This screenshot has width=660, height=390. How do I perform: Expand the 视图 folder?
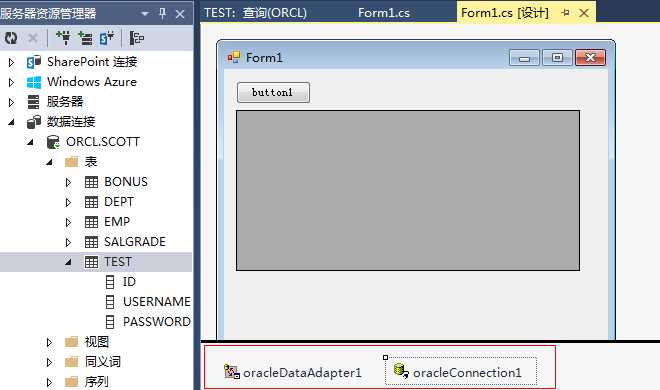49,342
